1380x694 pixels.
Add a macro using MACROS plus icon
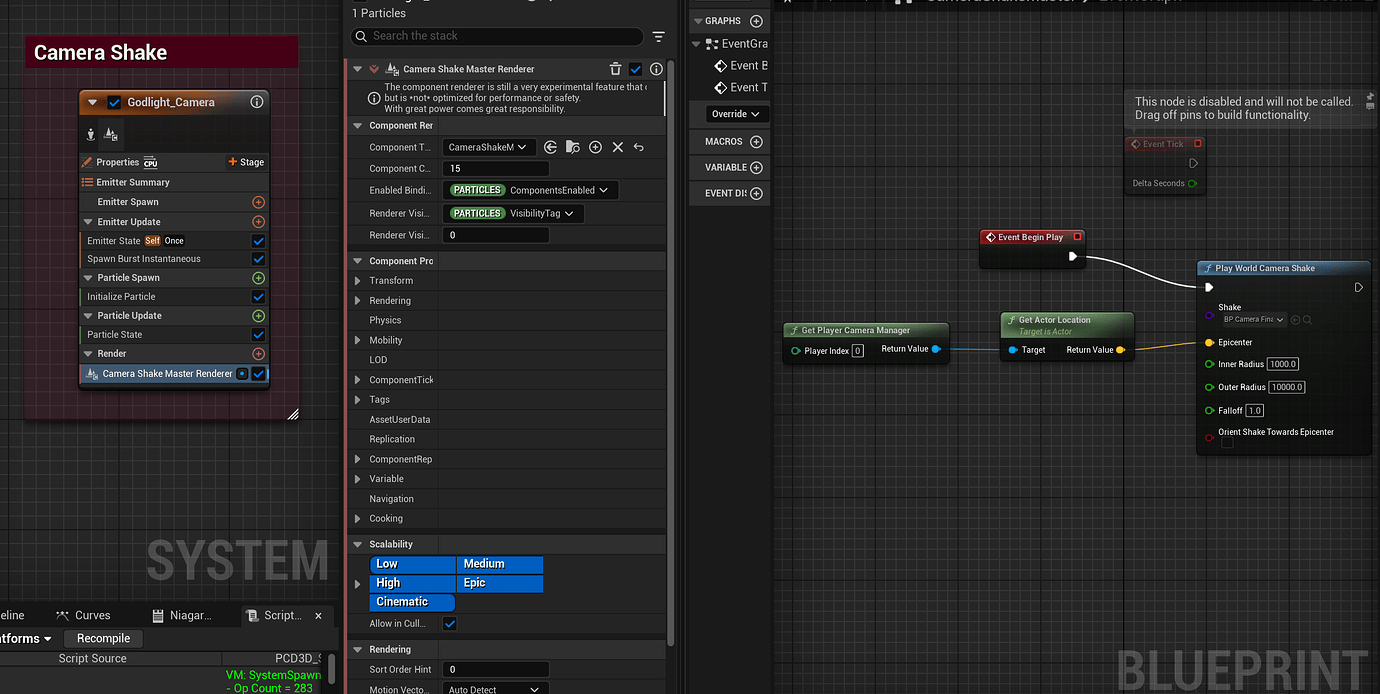pyautogui.click(x=756, y=142)
